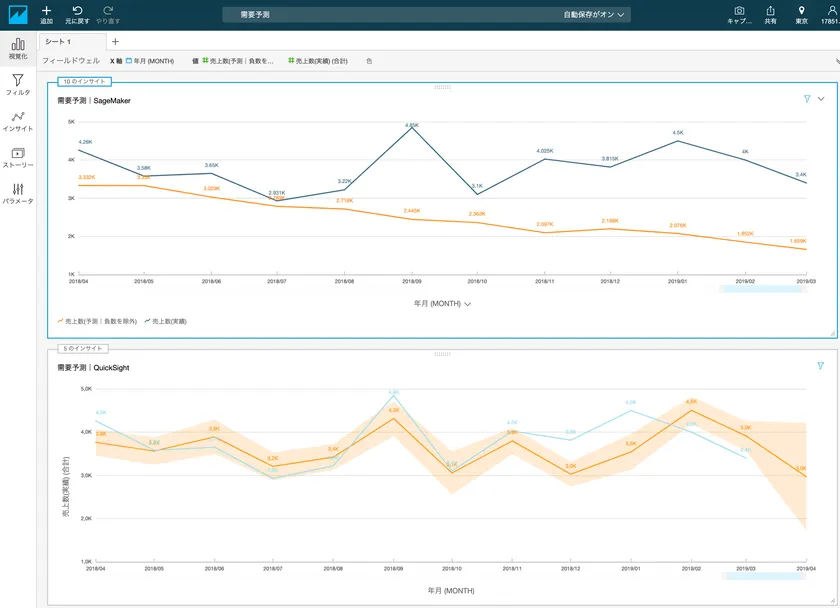This screenshot has height=608, width=840.
Task: Click the SageMaker chart x-axis scroll handle
Action: click(763, 289)
